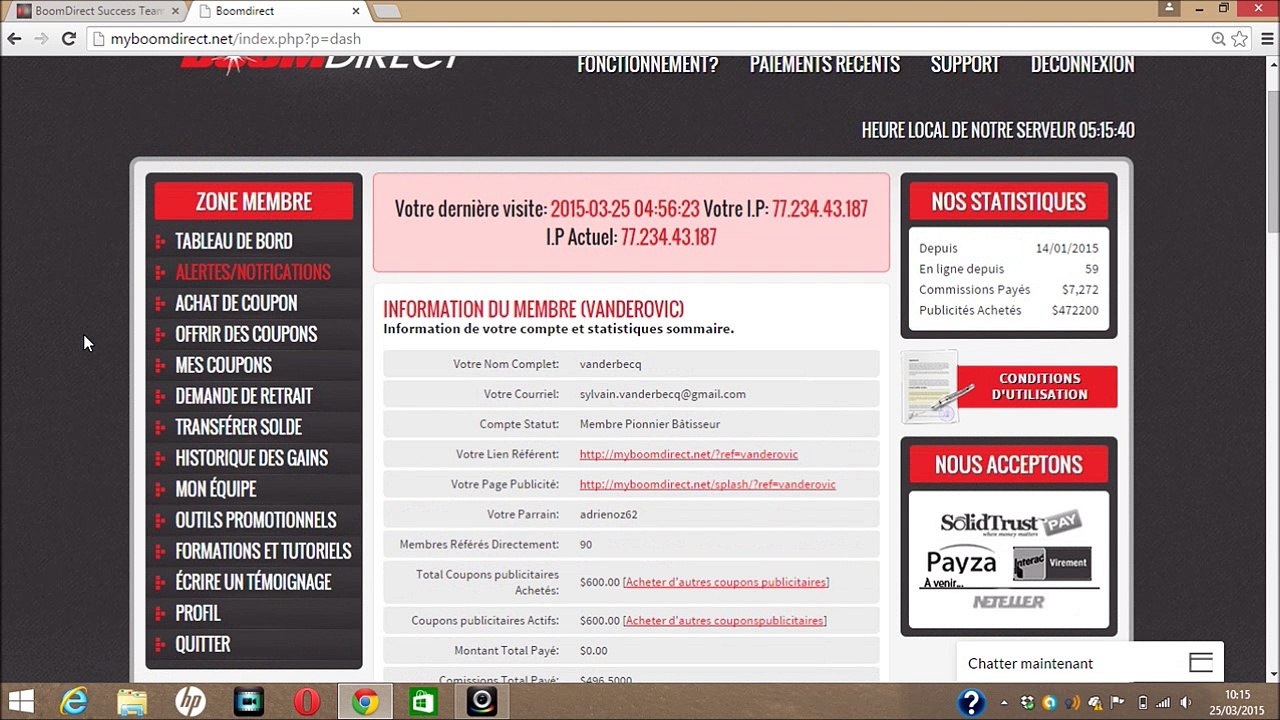Open SUPPORT in the top navigation
Viewport: 1280px width, 720px height.
tap(965, 64)
